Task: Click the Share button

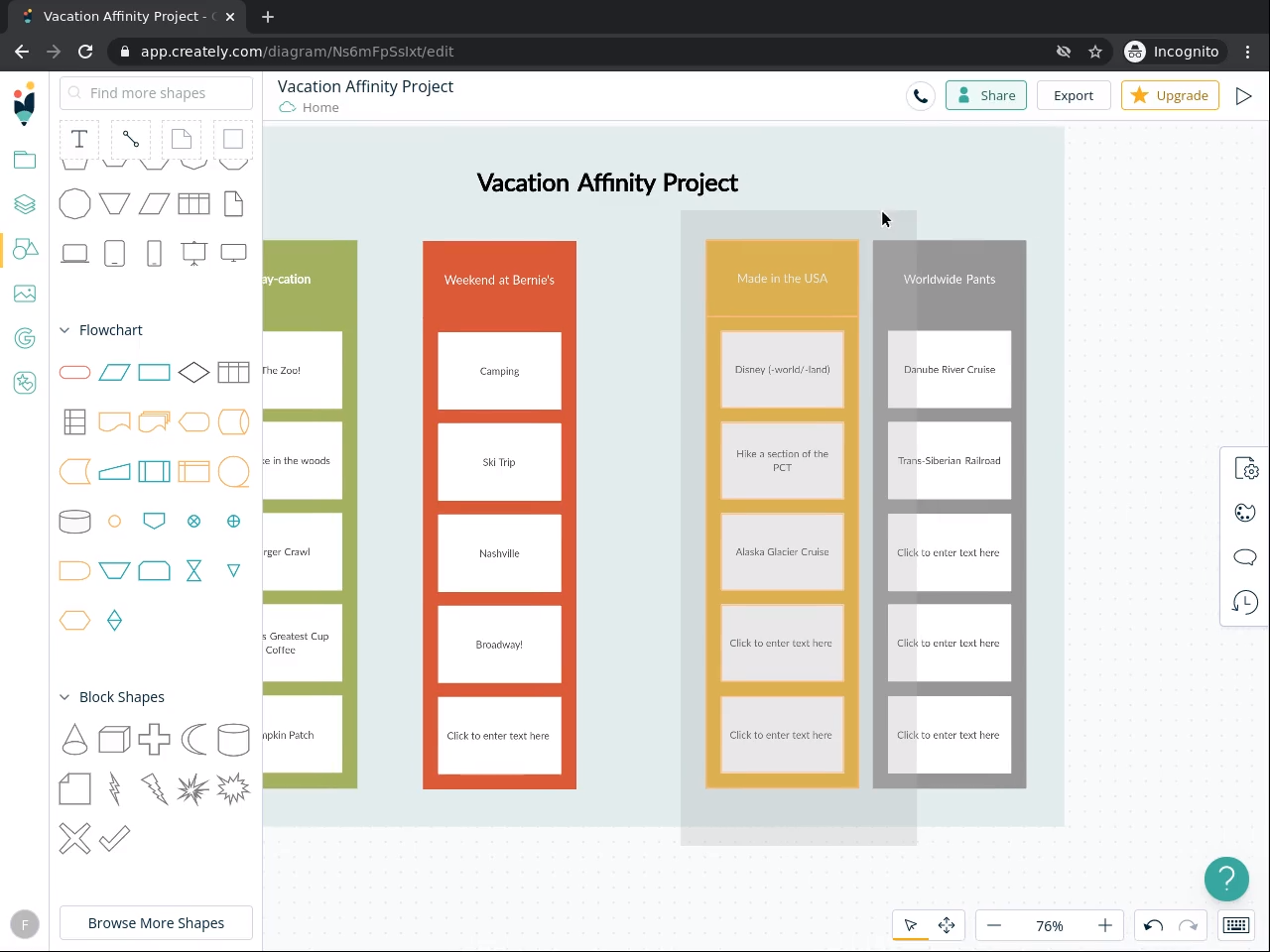Action: coord(986,95)
